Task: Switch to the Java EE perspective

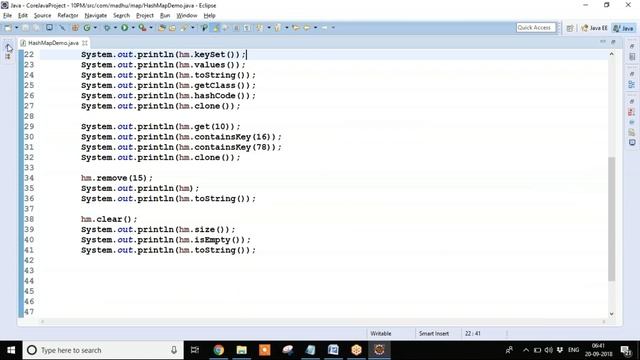Action: pos(594,28)
